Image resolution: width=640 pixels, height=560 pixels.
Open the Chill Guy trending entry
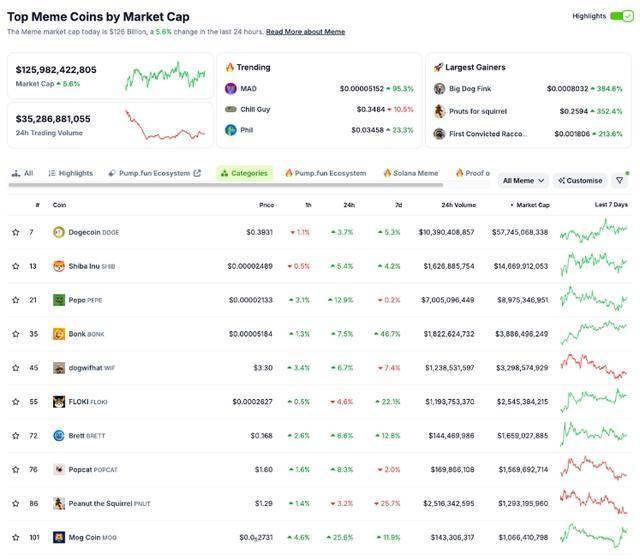(319, 109)
